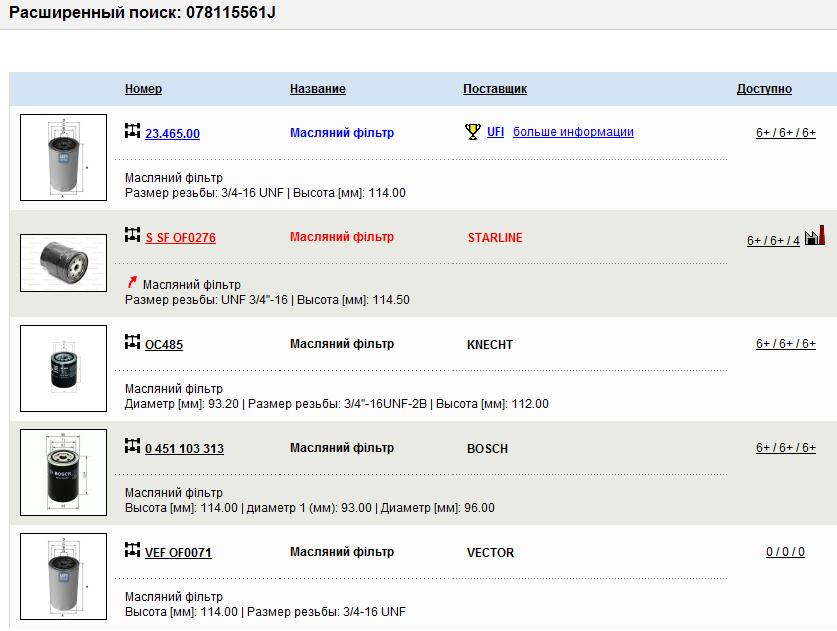The image size is (837, 631).
Task: Click the trophy icon next to UFI
Action: click(473, 132)
